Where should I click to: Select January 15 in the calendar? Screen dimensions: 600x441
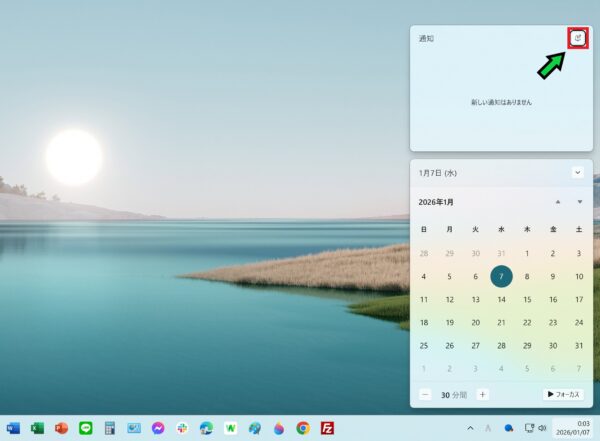pyautogui.click(x=527, y=299)
